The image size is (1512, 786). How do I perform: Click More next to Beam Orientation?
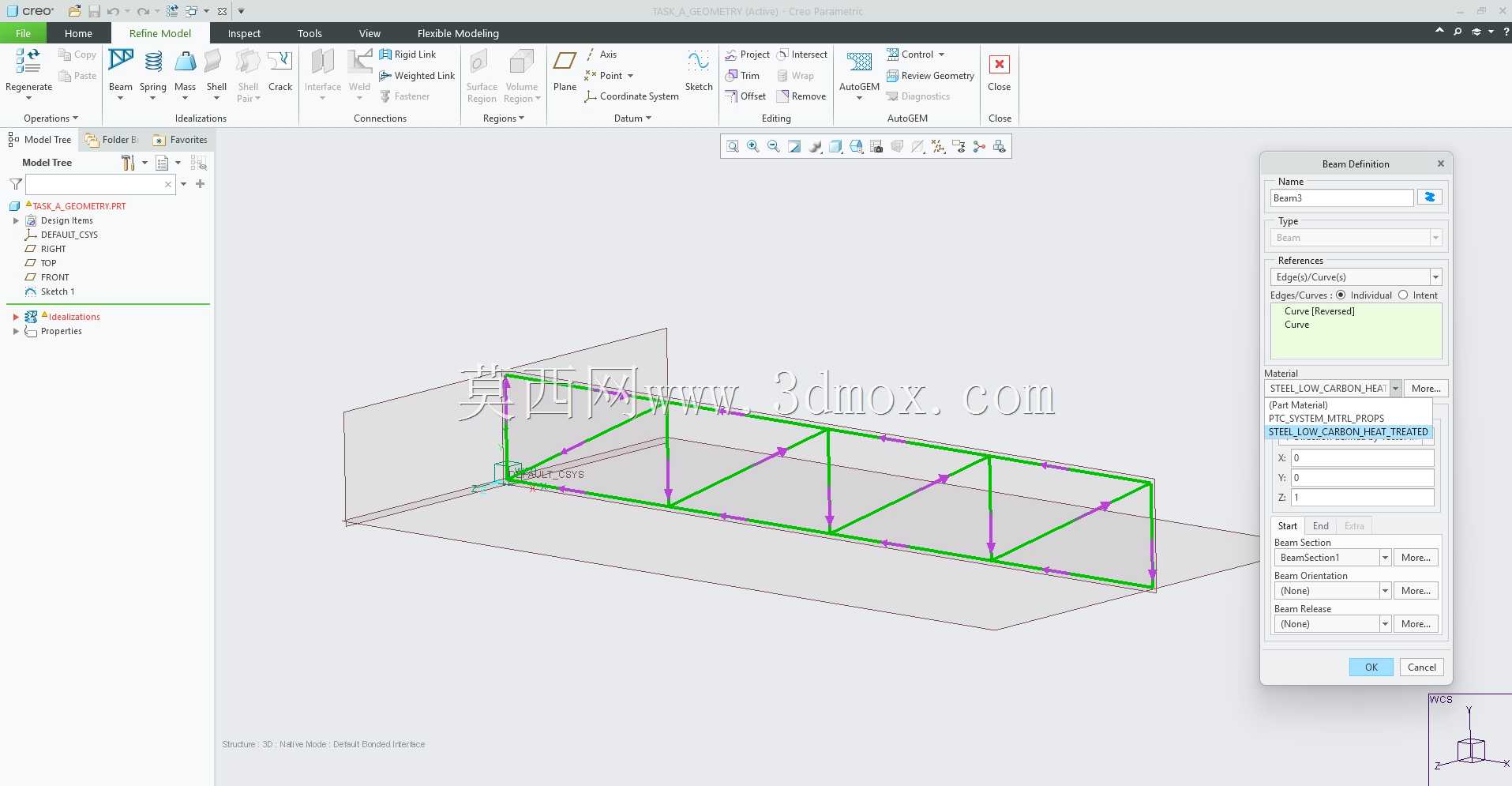pyautogui.click(x=1416, y=591)
